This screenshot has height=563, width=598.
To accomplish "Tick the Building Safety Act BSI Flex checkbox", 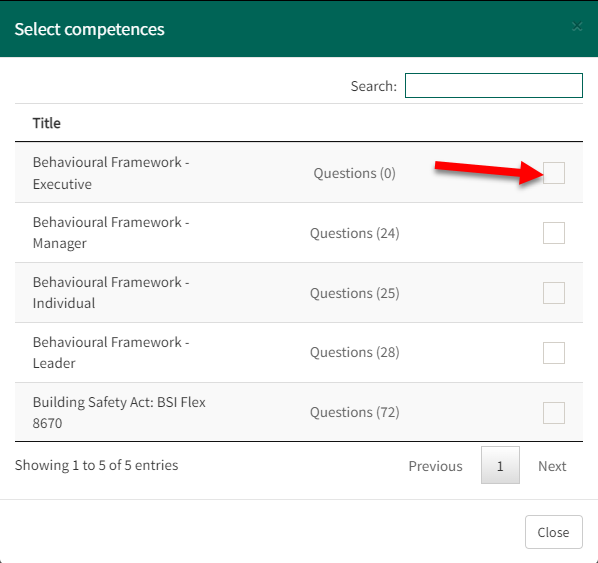I will (554, 413).
